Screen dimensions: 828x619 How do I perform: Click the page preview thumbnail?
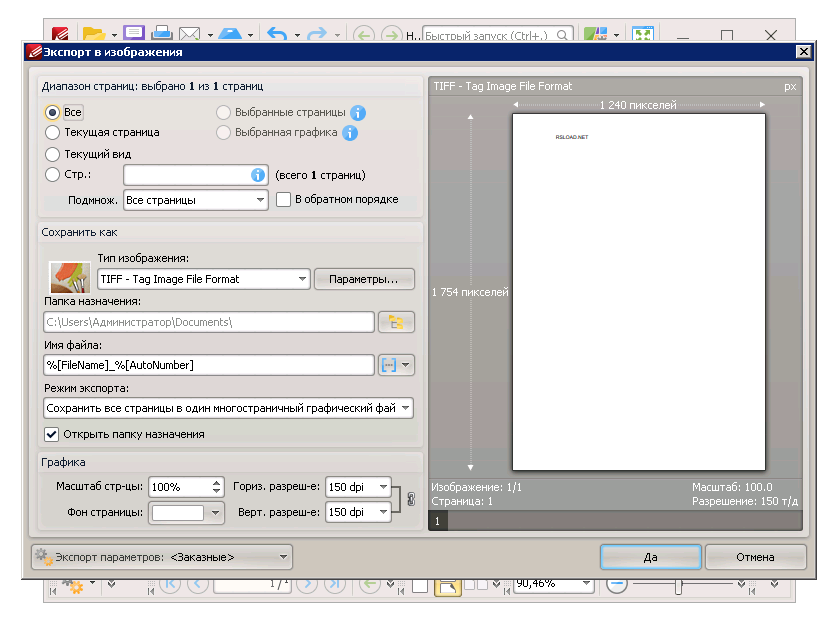point(638,292)
